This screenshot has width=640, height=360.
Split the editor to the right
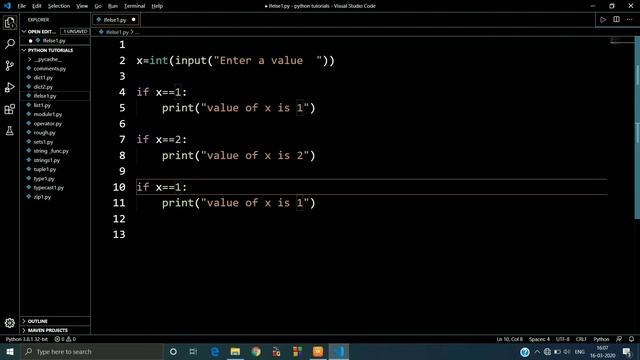[616, 20]
